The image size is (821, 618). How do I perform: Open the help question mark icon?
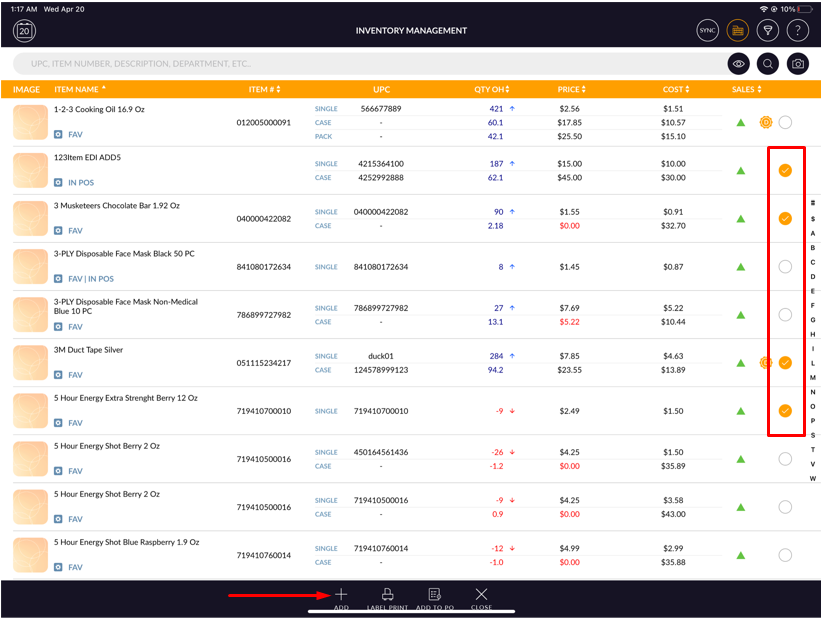click(797, 31)
